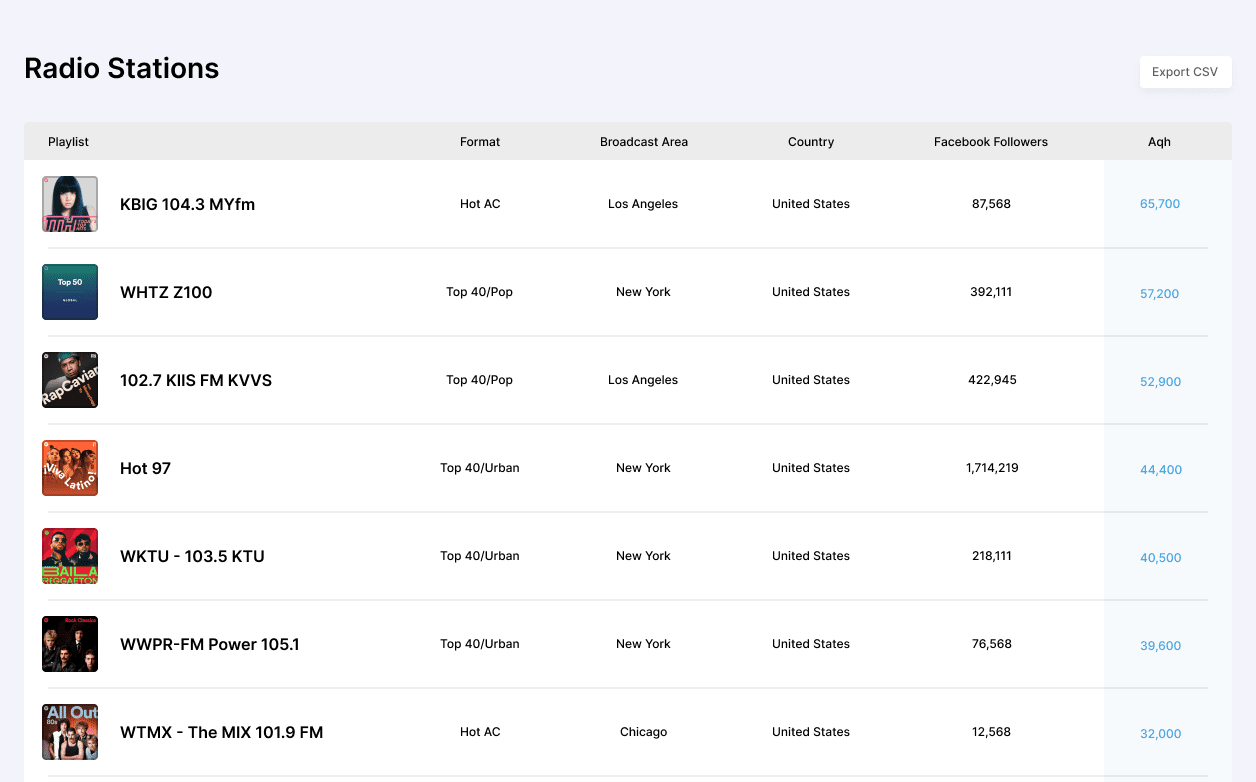1256x782 pixels.
Task: Select the RapCaviar cover for 102.7 KIIS FM
Action: 69,379
